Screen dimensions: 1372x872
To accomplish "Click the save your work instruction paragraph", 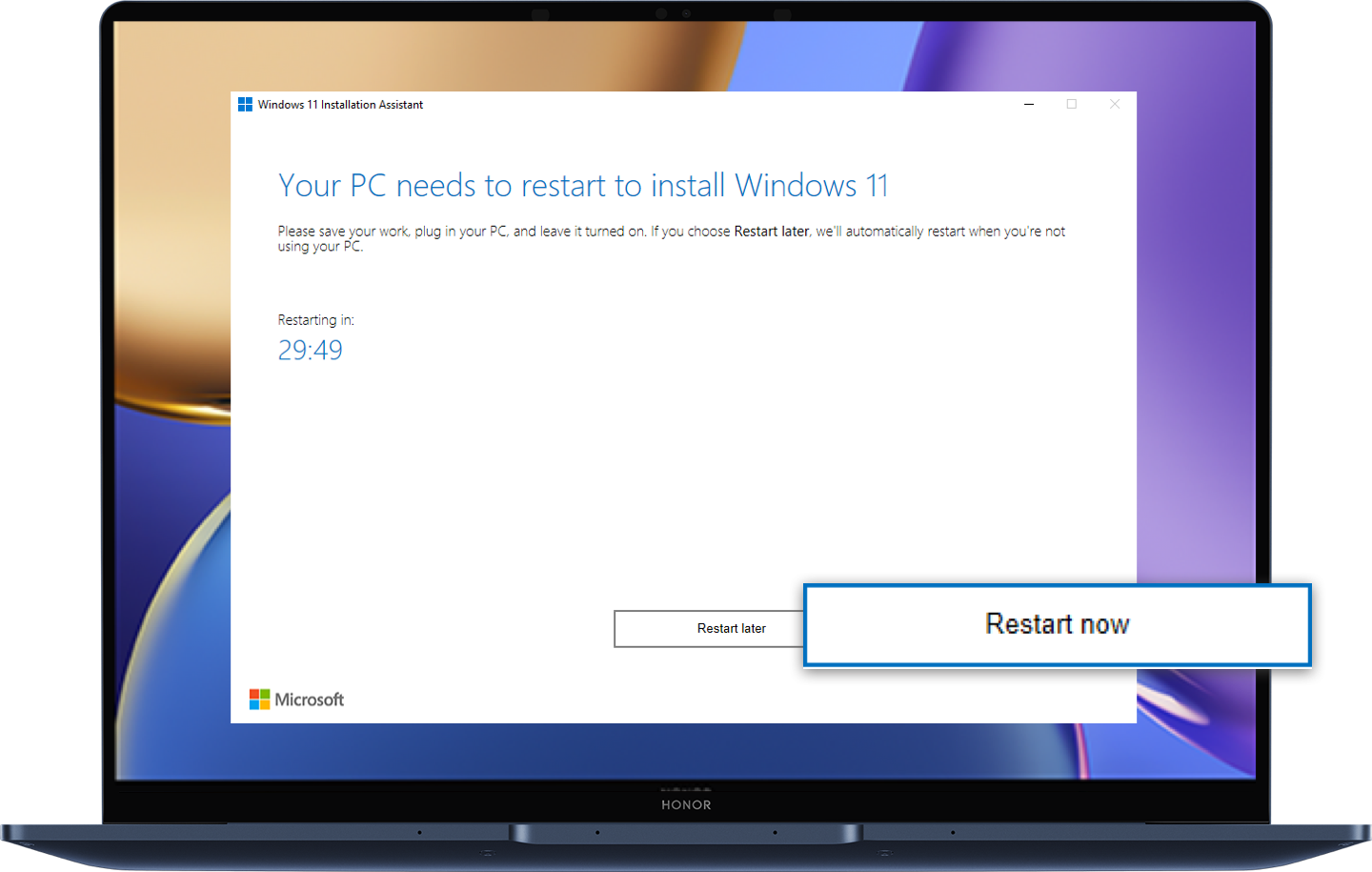I will tap(667, 238).
